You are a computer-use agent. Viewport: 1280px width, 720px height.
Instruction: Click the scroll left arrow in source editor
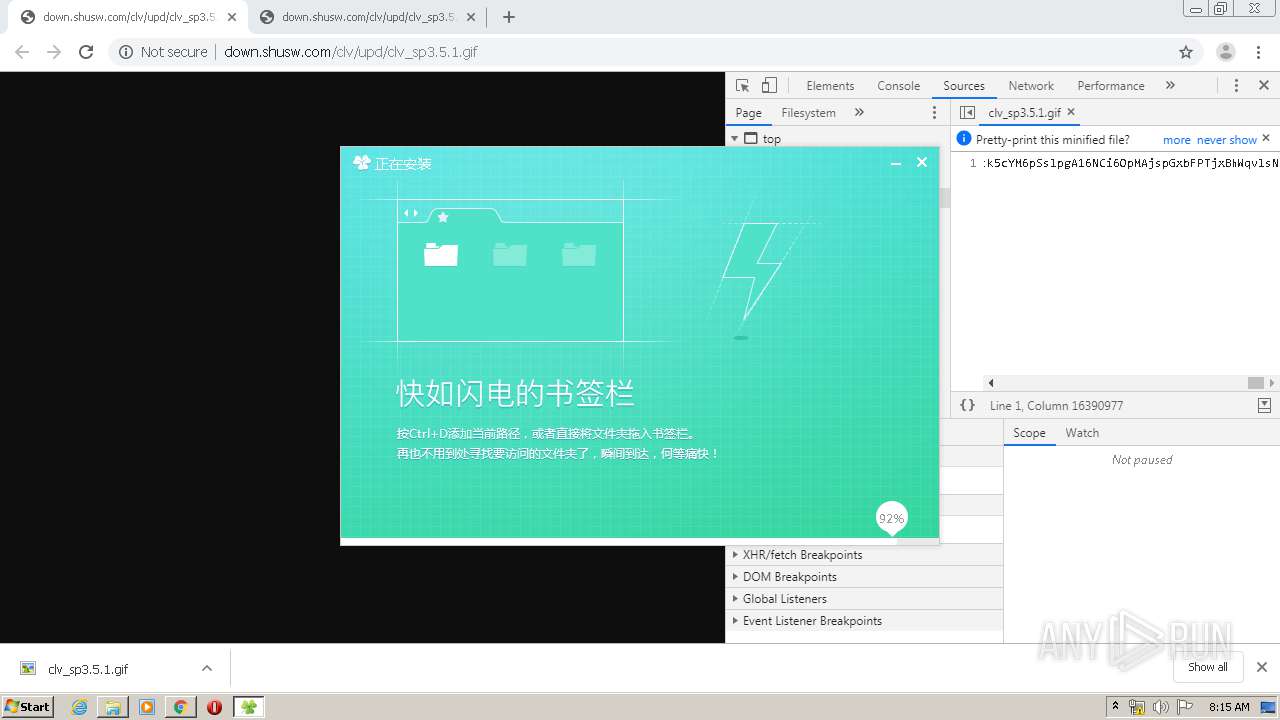pyautogui.click(x=991, y=383)
